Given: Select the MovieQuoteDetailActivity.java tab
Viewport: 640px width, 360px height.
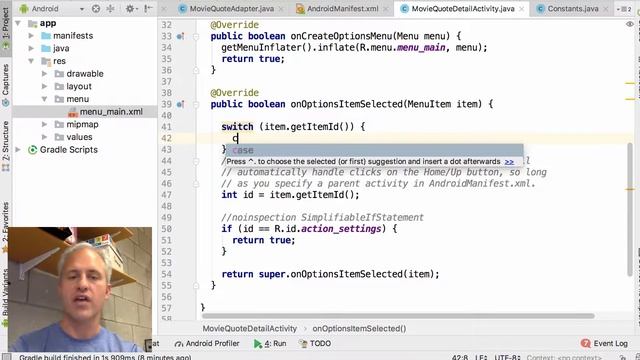Looking at the screenshot, I should point(462,9).
